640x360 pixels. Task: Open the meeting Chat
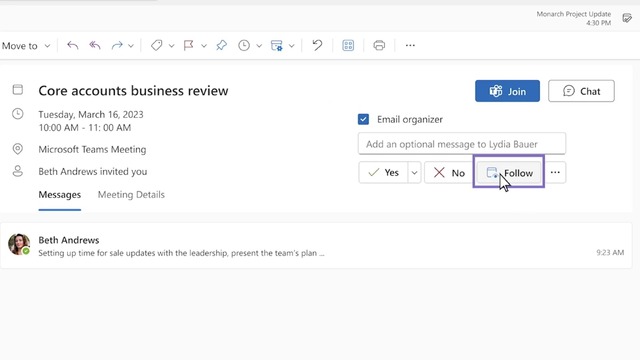581,91
